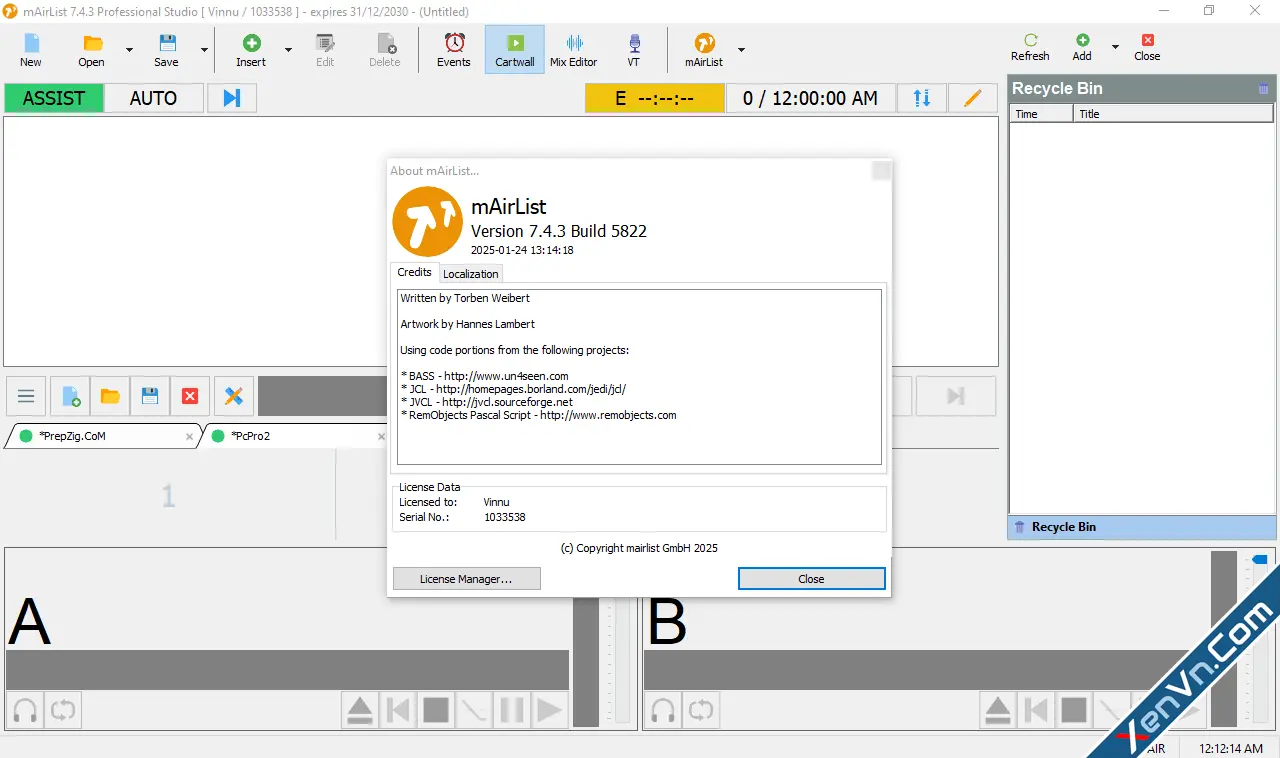This screenshot has height=758, width=1280.
Task: Click Player A pause button
Action: pyautogui.click(x=512, y=711)
